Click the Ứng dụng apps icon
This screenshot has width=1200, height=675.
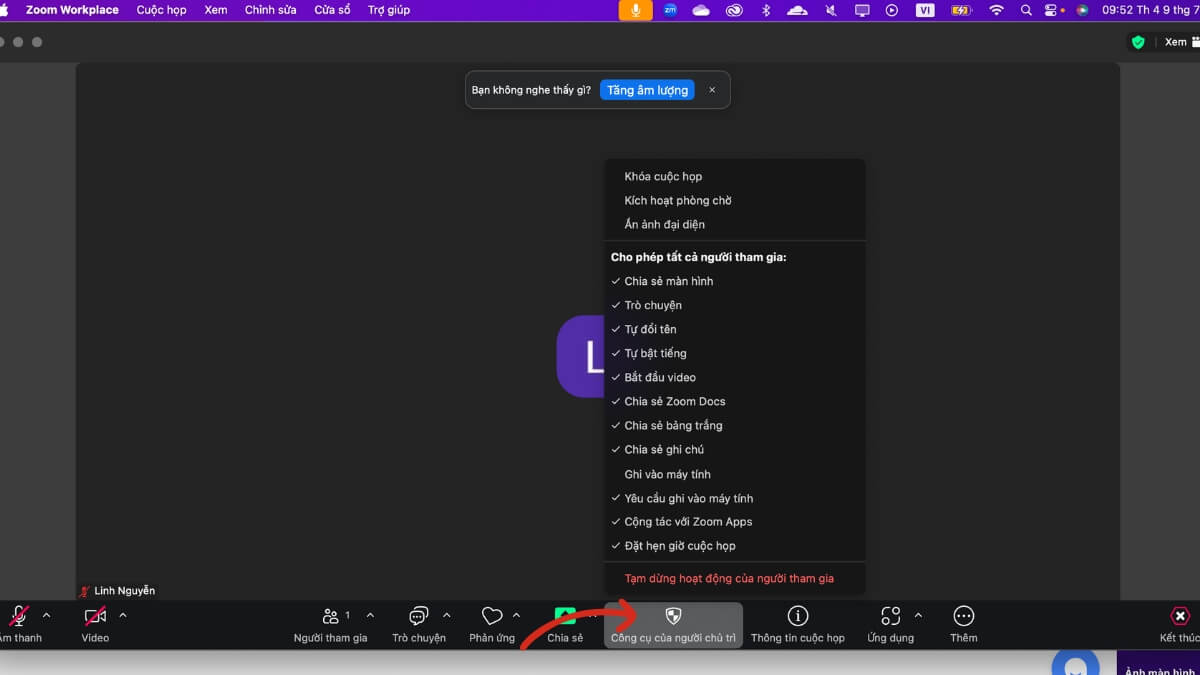click(x=890, y=617)
